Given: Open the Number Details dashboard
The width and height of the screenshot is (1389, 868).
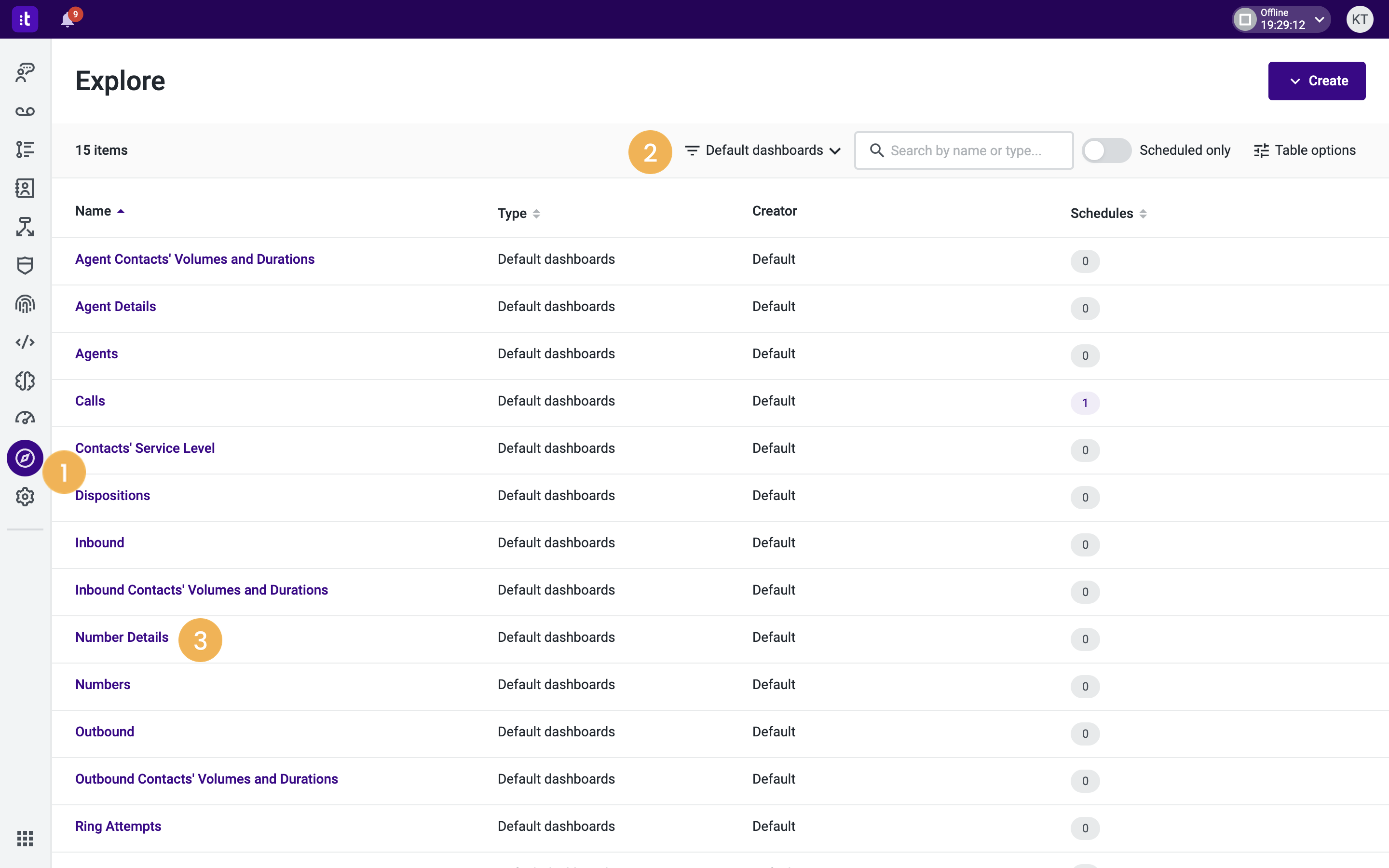Looking at the screenshot, I should pyautogui.click(x=121, y=637).
